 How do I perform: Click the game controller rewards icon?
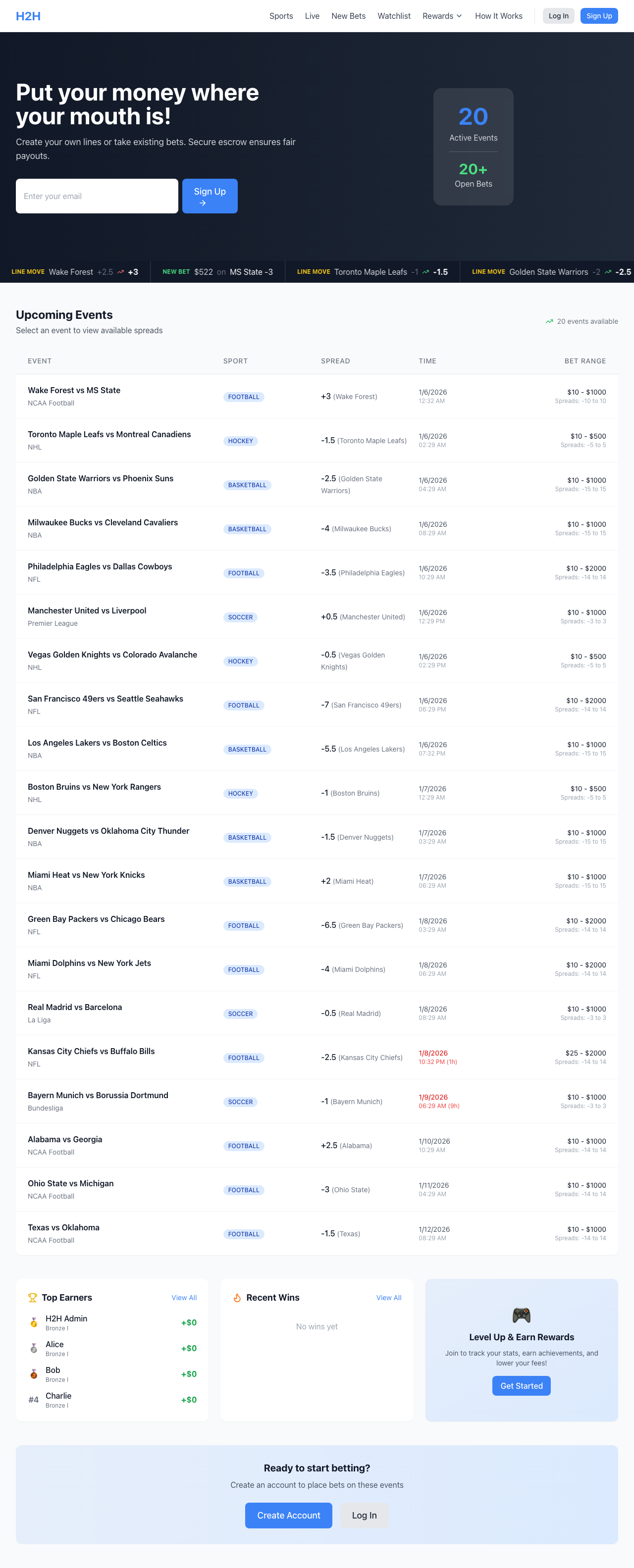click(522, 1315)
